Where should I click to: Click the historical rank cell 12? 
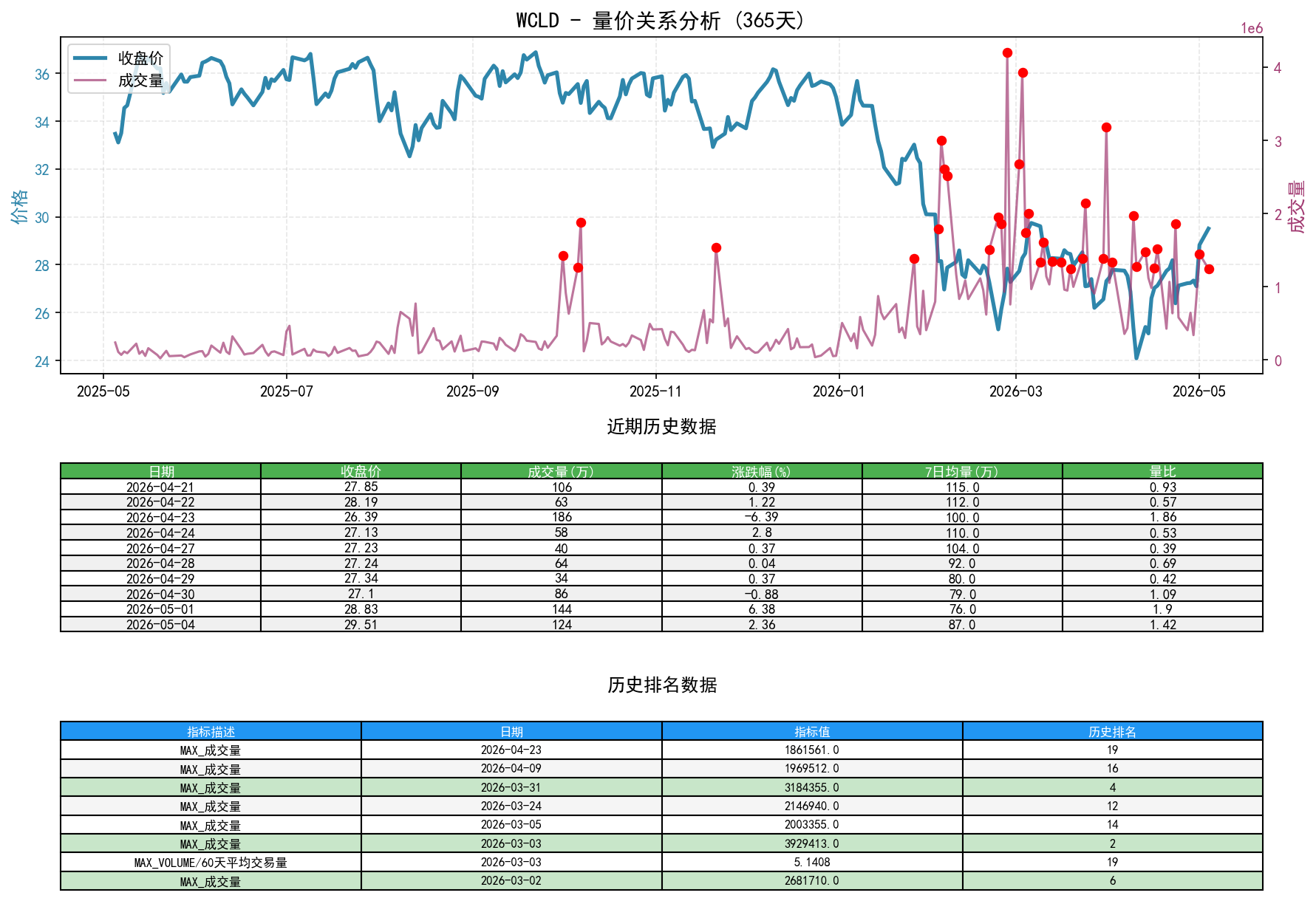[x=1112, y=806]
